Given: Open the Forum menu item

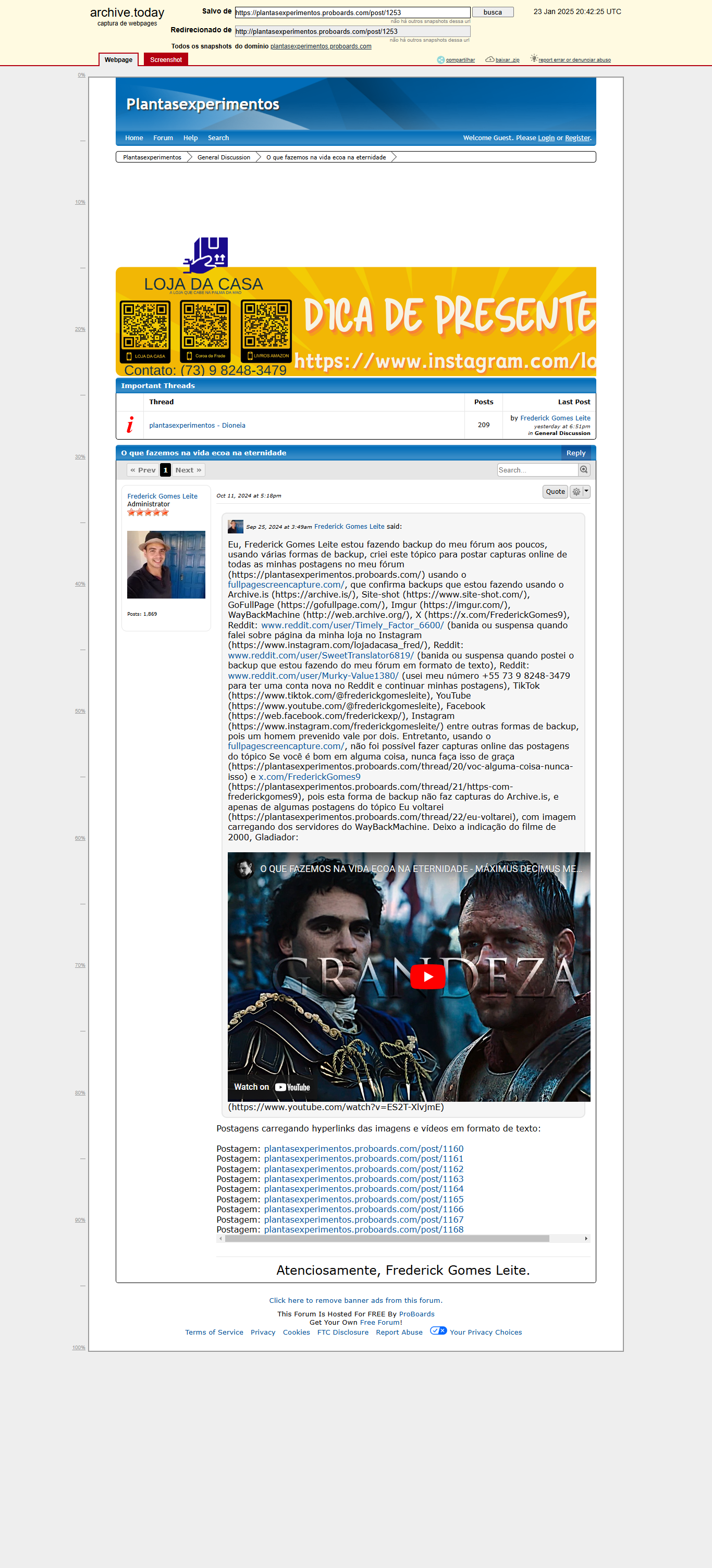Looking at the screenshot, I should point(163,138).
